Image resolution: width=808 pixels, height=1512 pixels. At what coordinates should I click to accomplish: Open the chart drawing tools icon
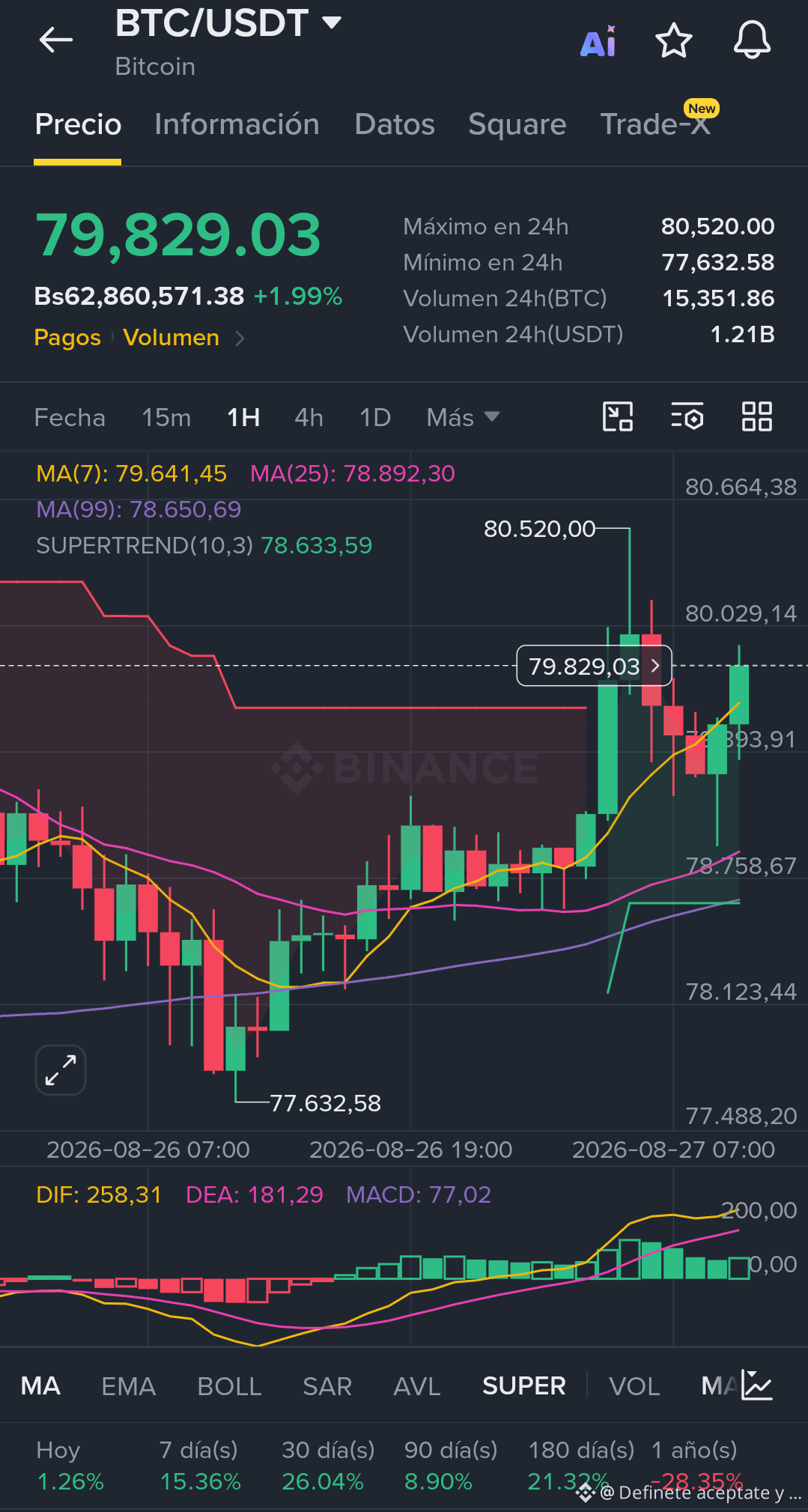coord(618,416)
